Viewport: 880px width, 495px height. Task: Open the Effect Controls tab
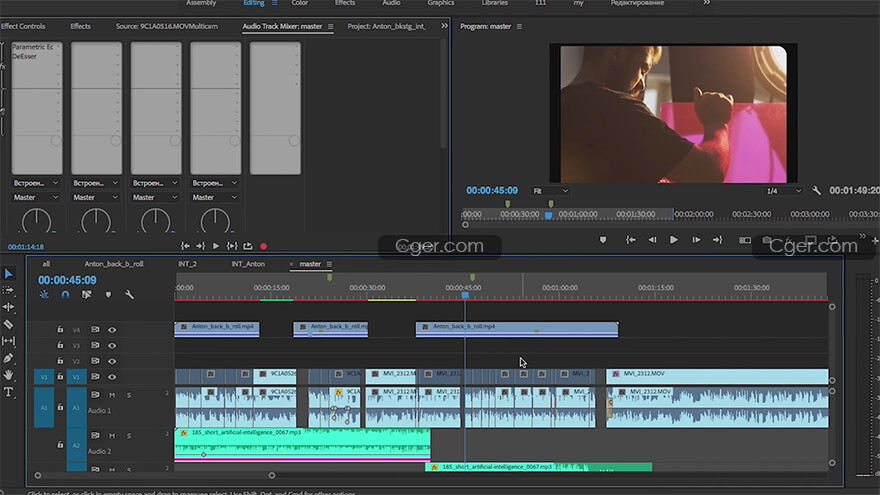click(23, 26)
